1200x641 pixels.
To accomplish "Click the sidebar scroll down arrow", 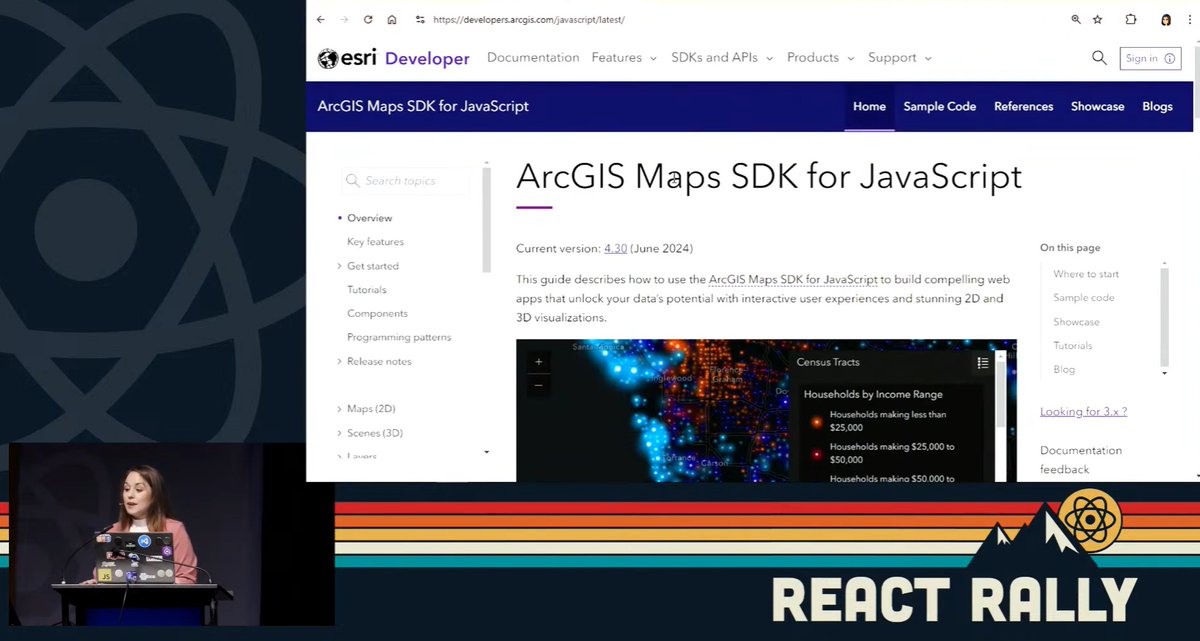I will [487, 452].
